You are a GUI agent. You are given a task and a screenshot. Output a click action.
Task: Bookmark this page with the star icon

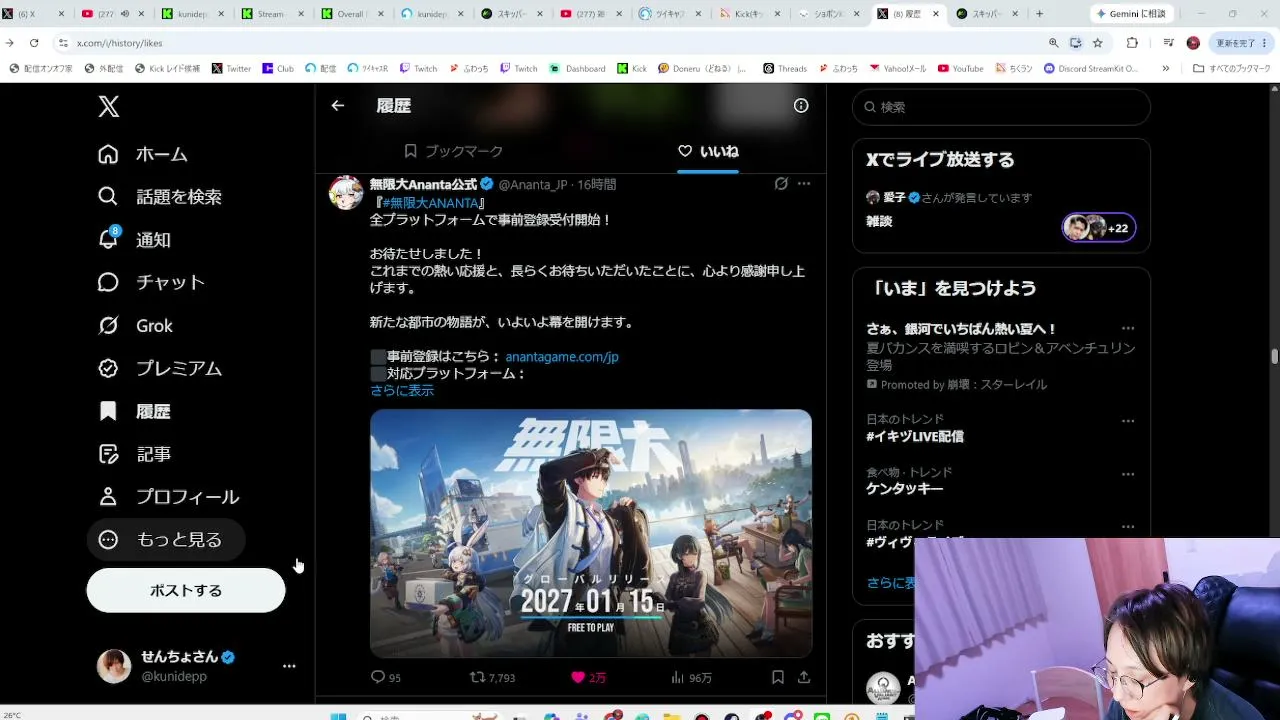[x=1097, y=43]
